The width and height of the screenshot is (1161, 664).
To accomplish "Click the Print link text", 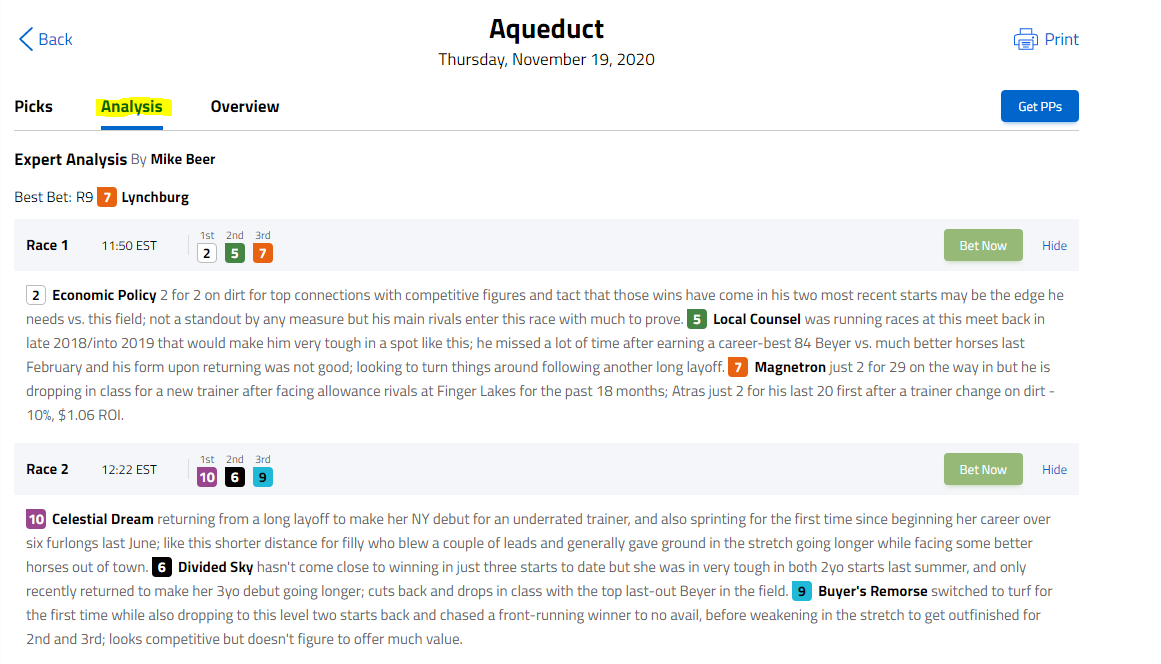I will [x=1061, y=39].
